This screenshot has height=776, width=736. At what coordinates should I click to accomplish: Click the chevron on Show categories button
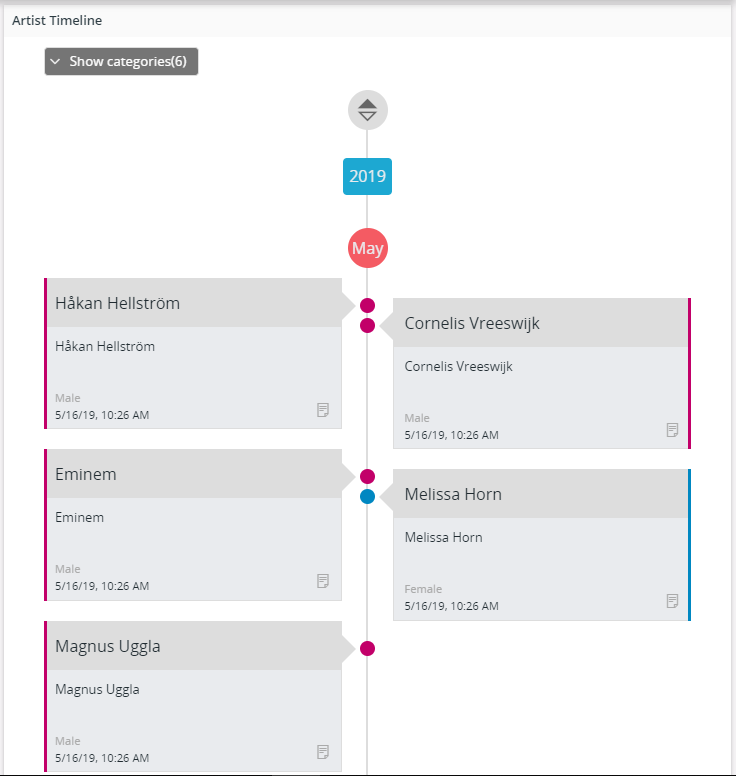coord(56,62)
